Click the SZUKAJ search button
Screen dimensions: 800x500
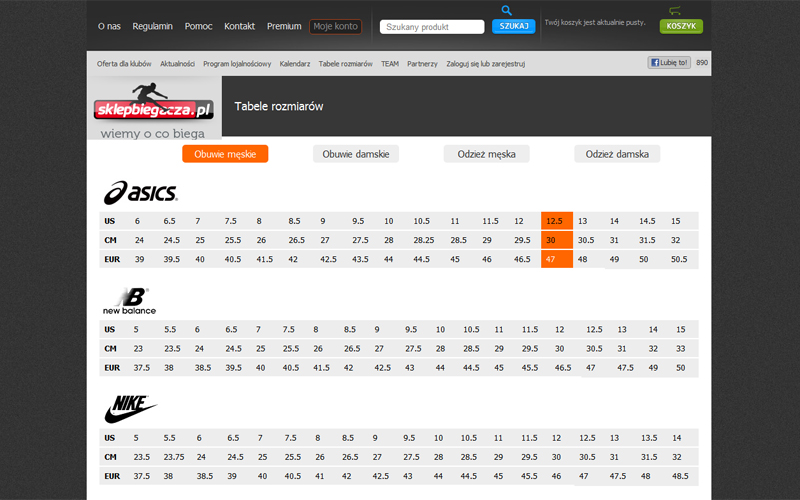click(514, 27)
